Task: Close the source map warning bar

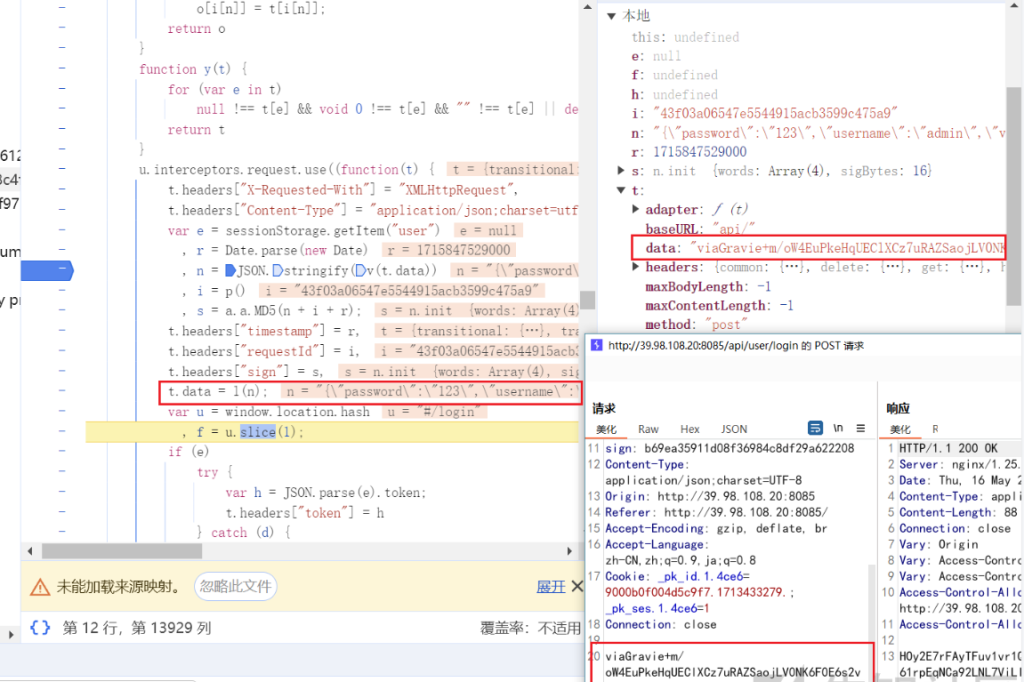Action: click(574, 587)
